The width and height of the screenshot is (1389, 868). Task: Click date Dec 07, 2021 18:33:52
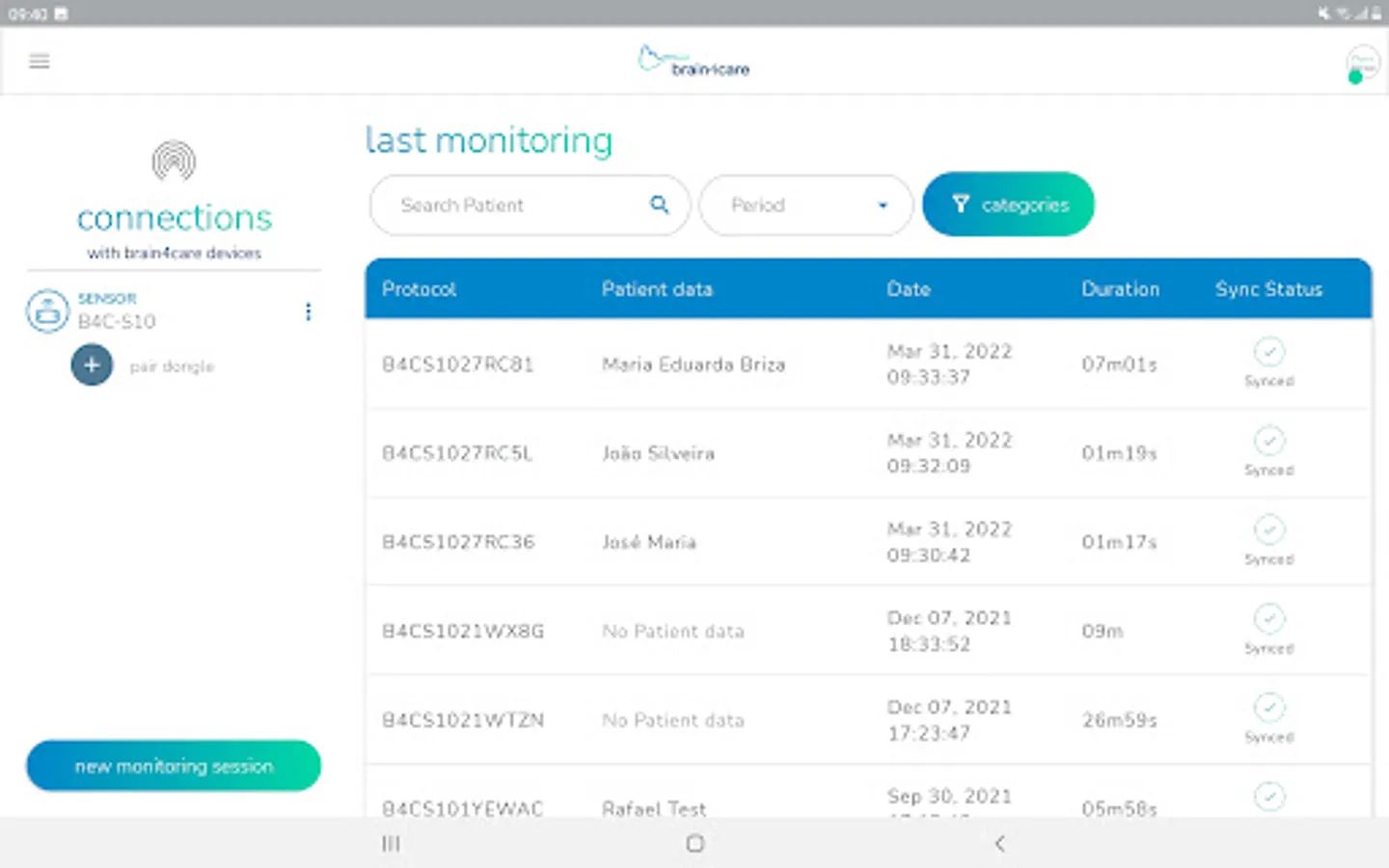[949, 631]
